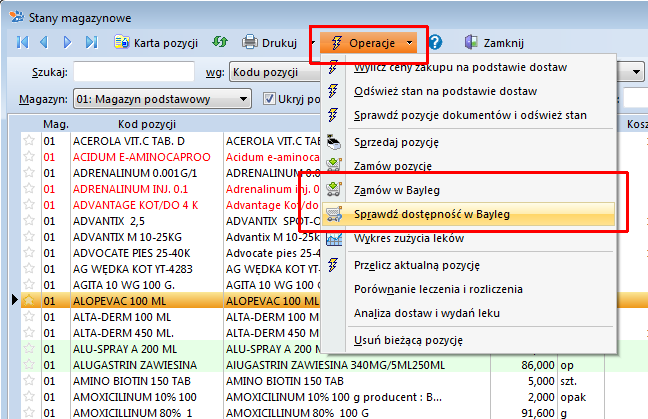Click lightning icon beside Odśwież stan entry
This screenshot has width=648, height=419.
(333, 91)
